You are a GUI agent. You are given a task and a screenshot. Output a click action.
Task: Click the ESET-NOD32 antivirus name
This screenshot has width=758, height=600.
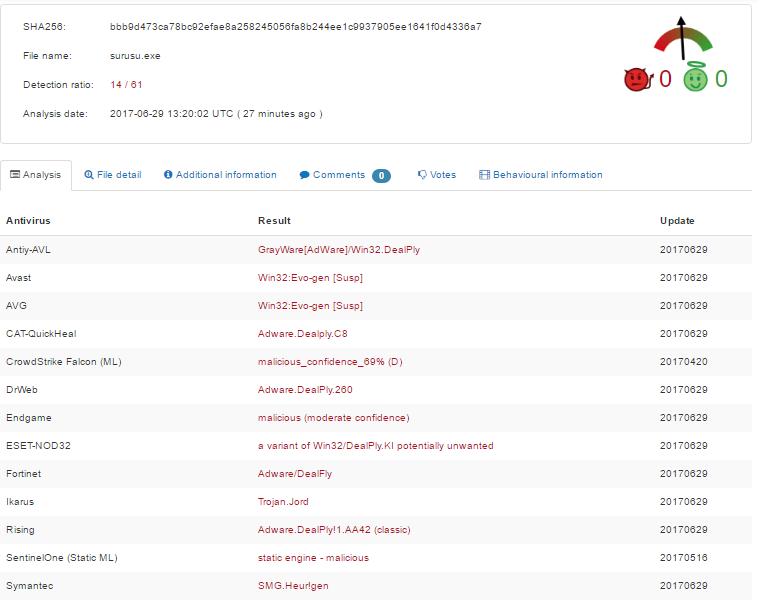click(x=38, y=446)
